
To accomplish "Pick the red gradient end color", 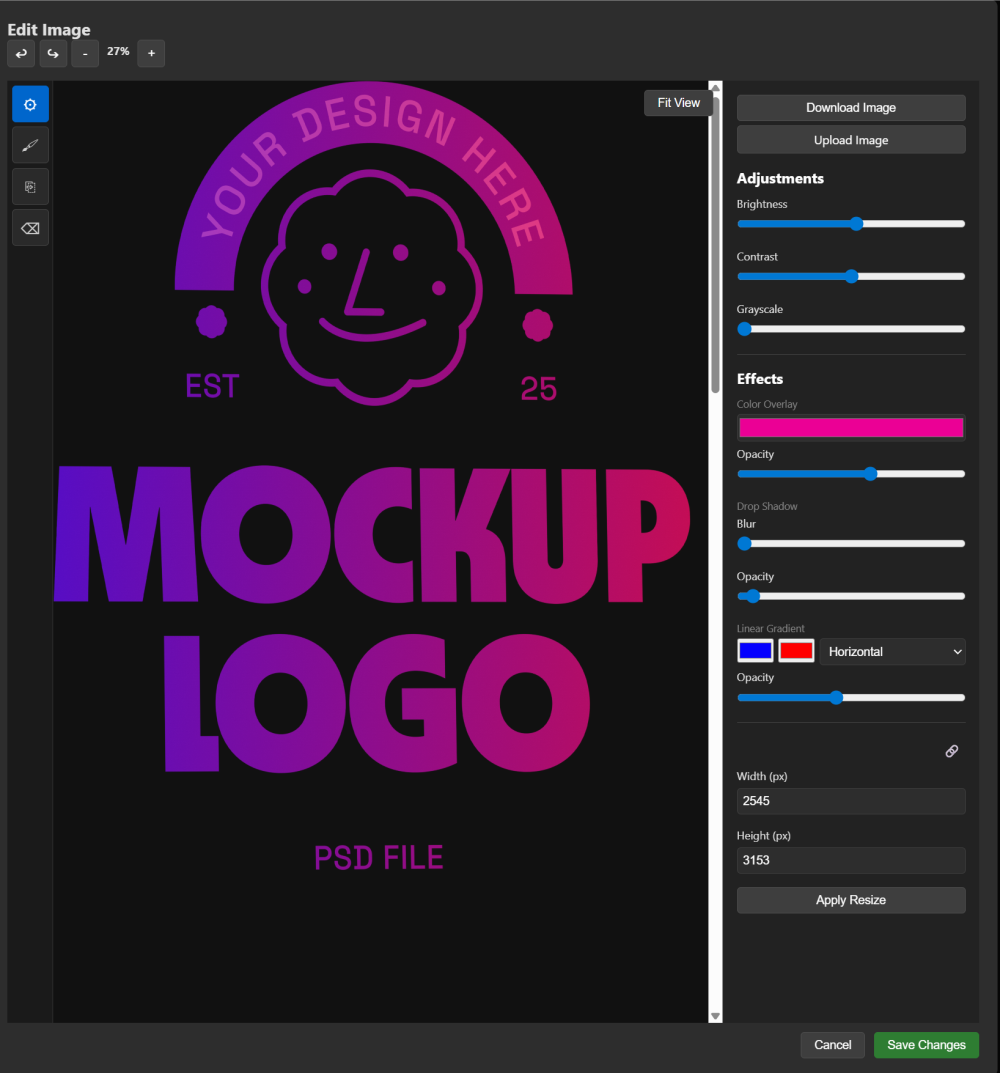I will (x=796, y=651).
